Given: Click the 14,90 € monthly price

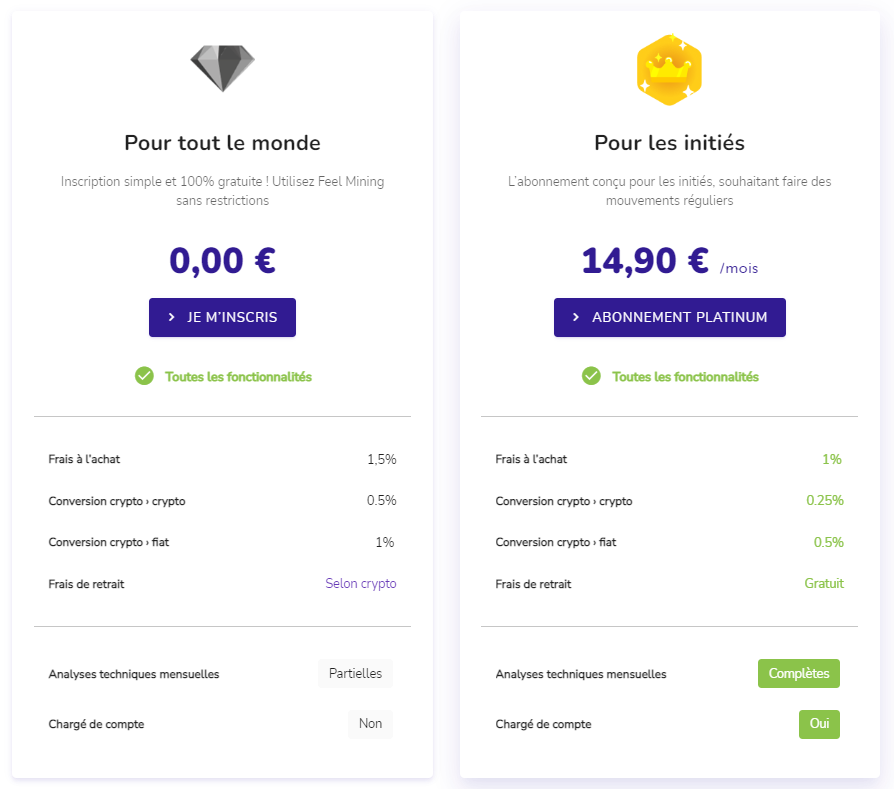Looking at the screenshot, I should click(645, 261).
